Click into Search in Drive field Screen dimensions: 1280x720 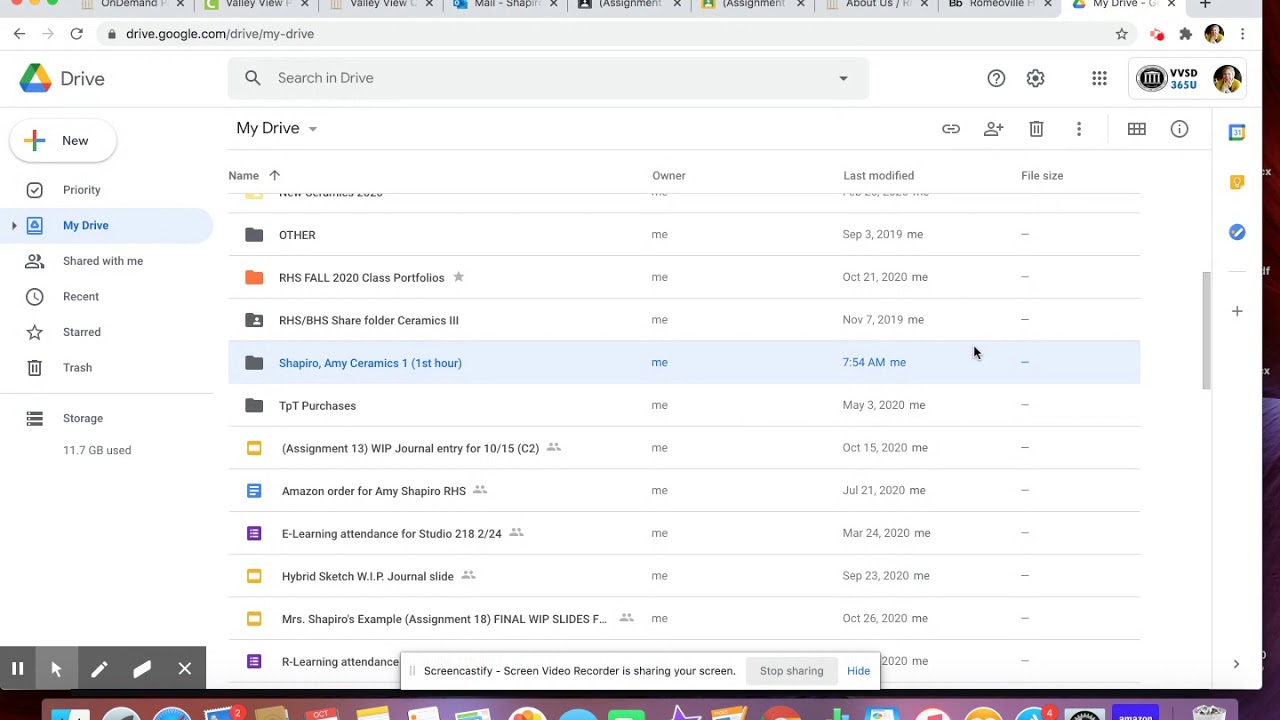tap(548, 78)
